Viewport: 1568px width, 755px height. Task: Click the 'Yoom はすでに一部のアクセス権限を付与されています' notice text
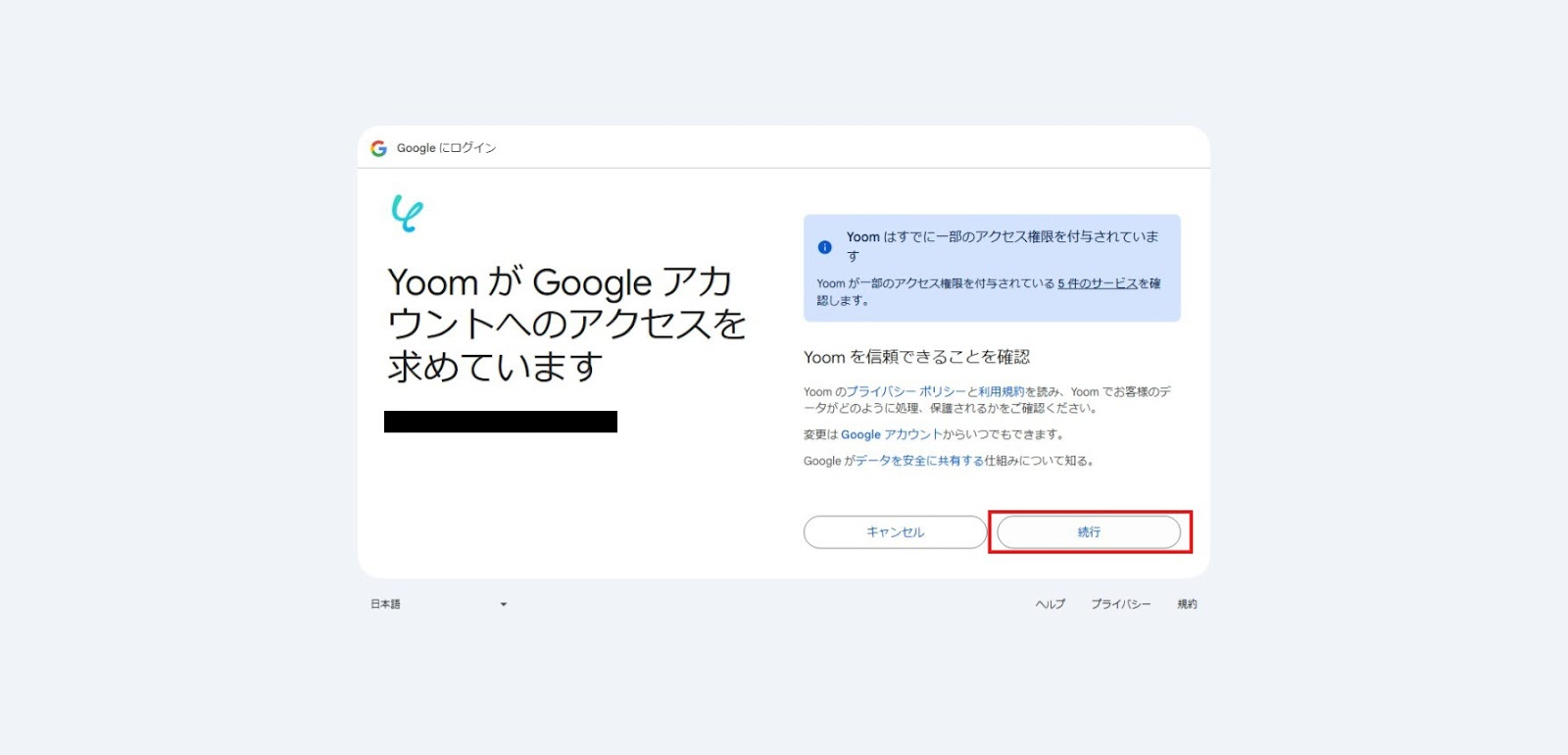(x=1003, y=246)
